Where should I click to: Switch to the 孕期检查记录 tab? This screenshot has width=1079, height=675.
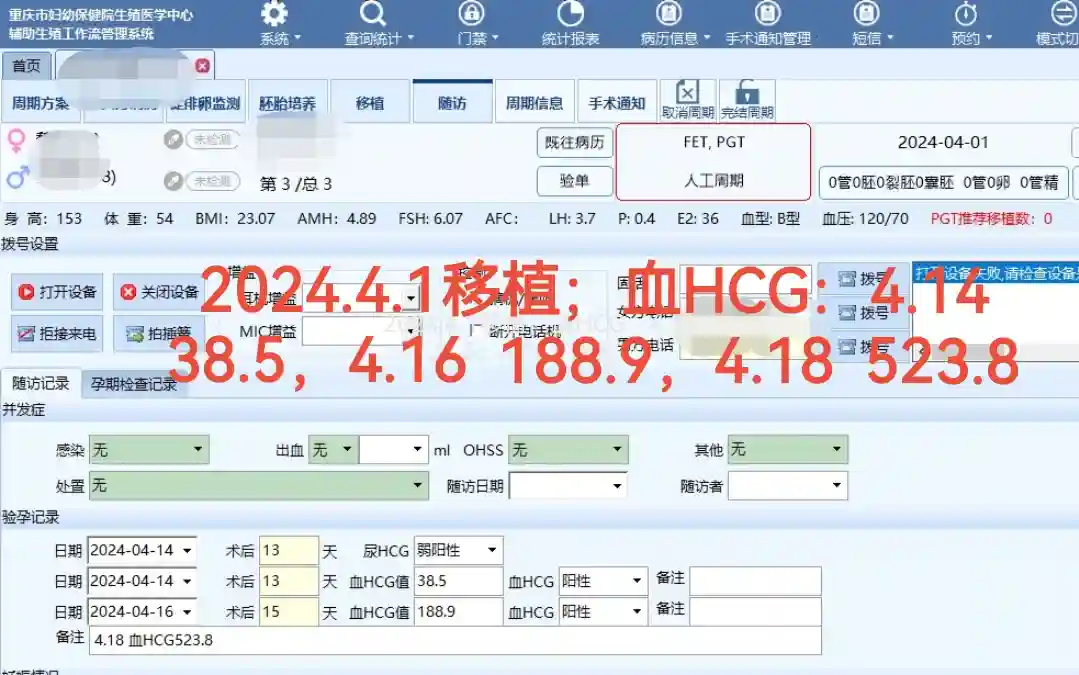tap(134, 384)
